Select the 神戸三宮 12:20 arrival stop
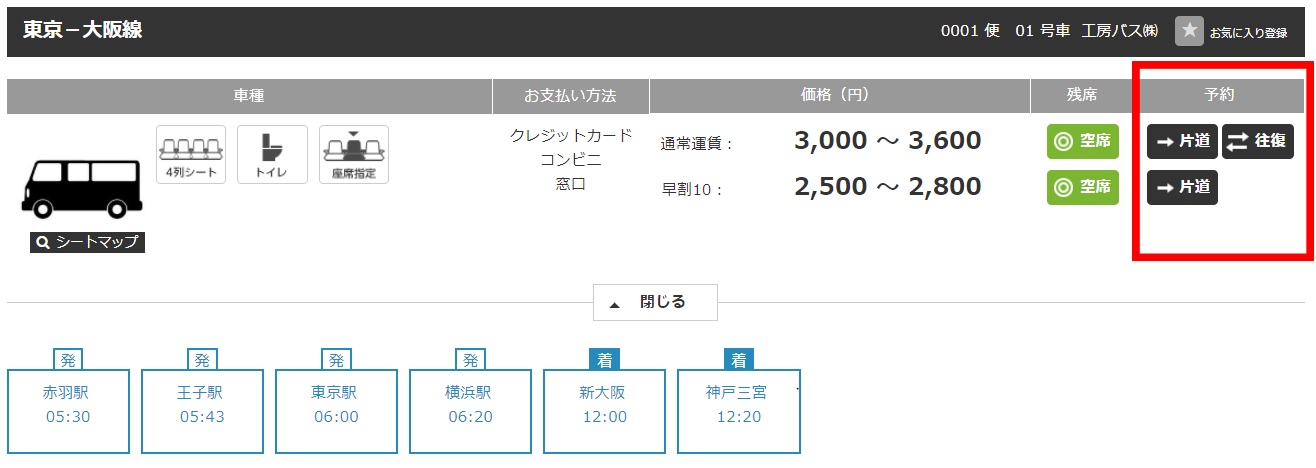The image size is (1316, 468). (738, 404)
